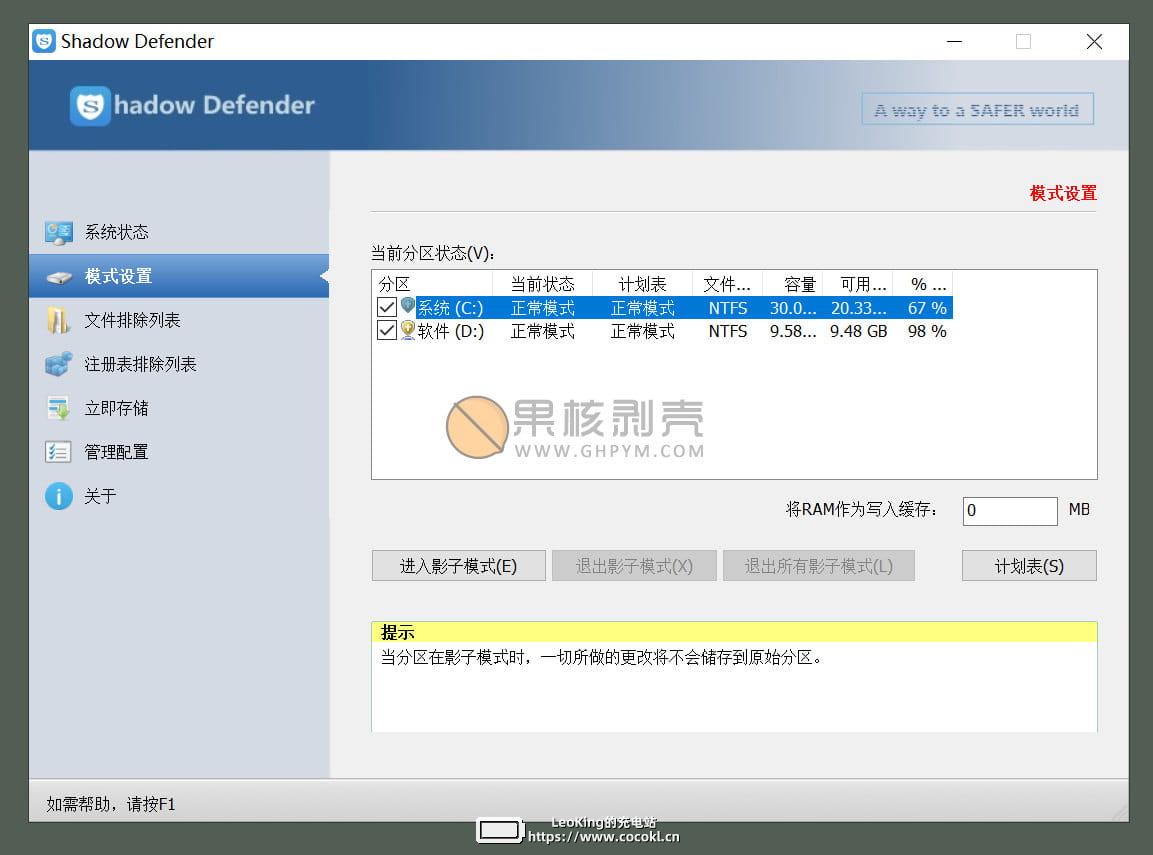
Task: Sort by the 当前状态 column header
Action: (x=543, y=284)
